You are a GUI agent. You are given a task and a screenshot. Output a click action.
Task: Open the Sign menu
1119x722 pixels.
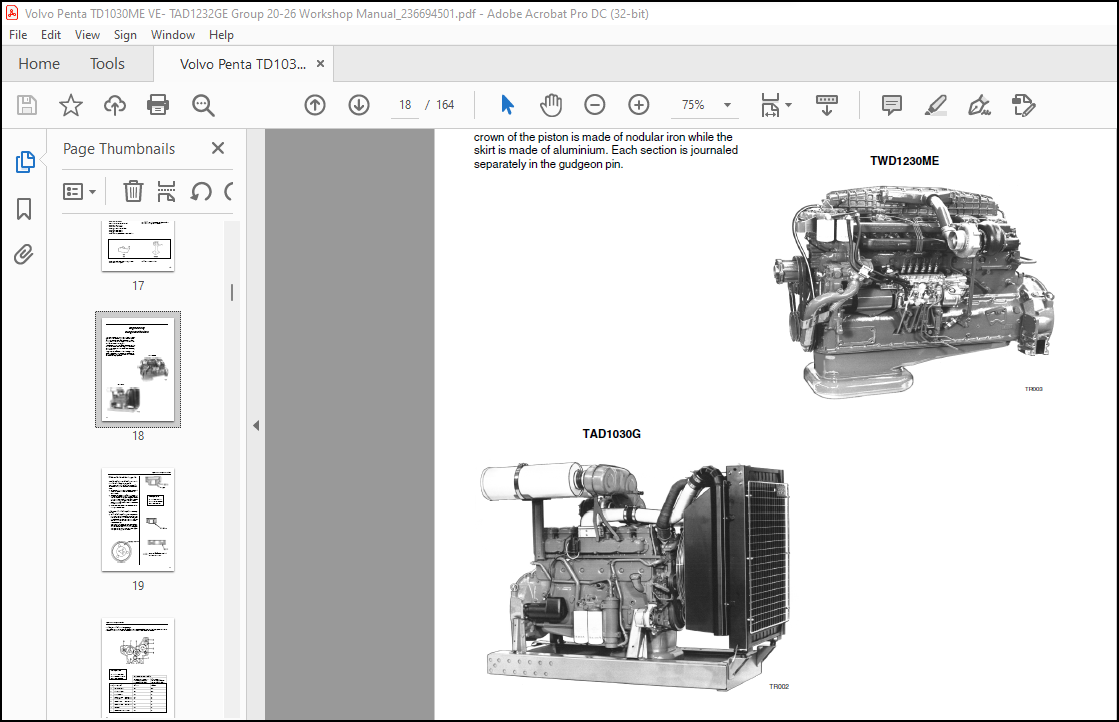tap(125, 34)
